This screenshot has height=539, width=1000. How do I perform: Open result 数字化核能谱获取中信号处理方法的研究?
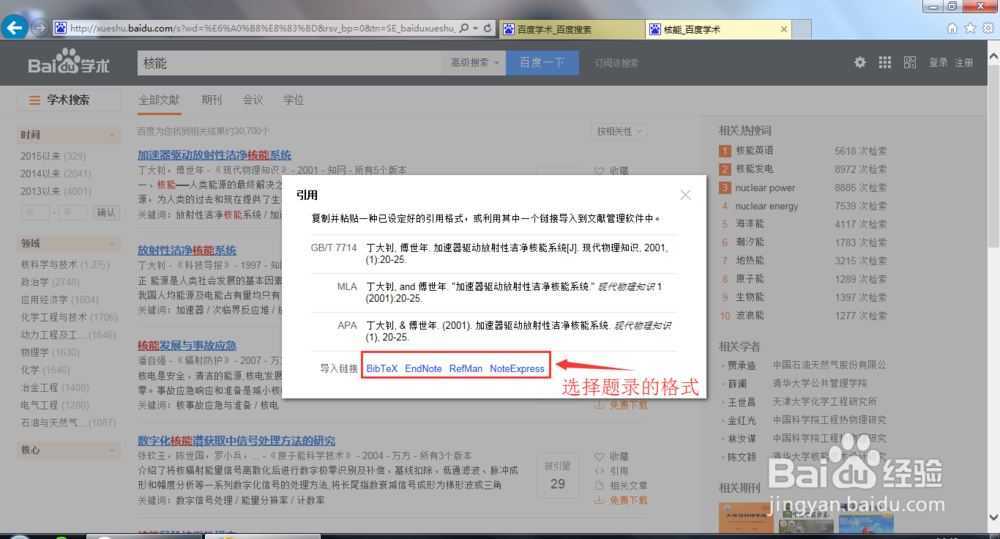pos(236,441)
